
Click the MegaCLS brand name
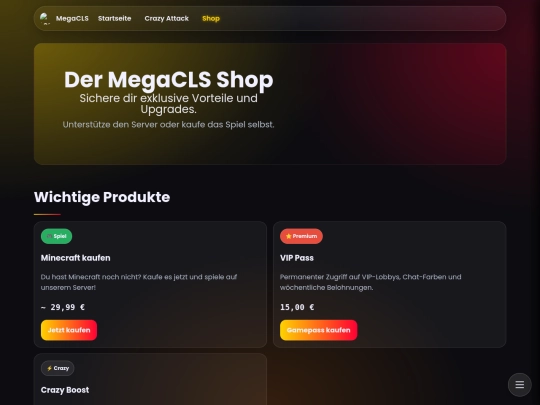[x=72, y=19]
